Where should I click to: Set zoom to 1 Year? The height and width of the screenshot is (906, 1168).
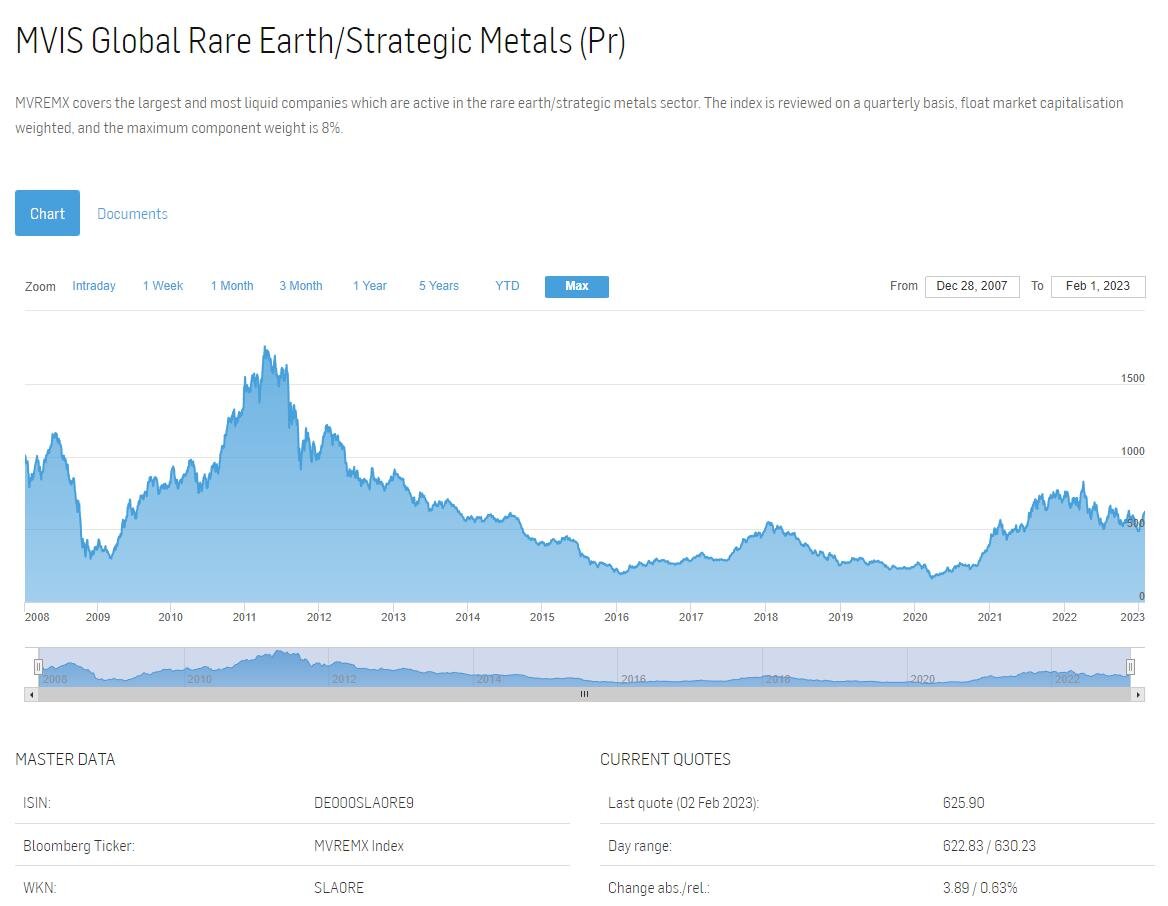(369, 286)
